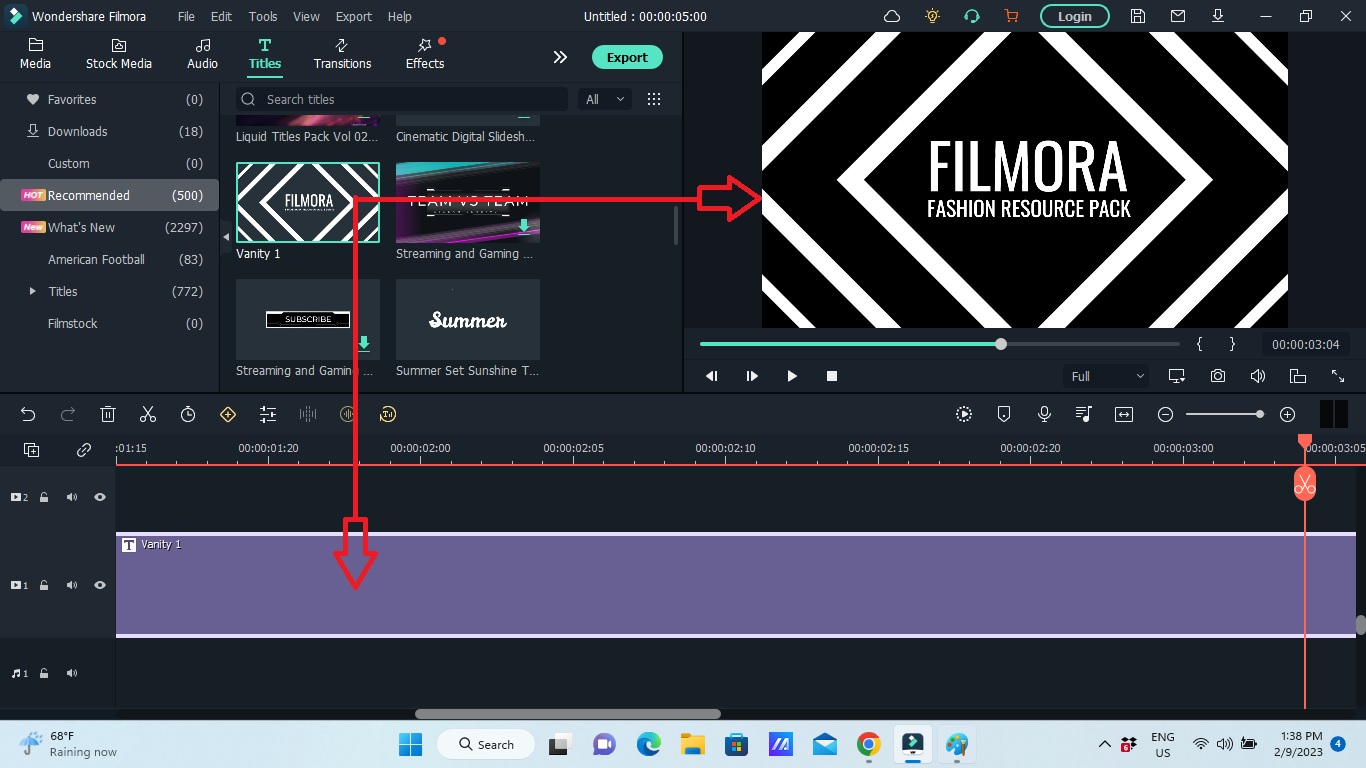
Task: Open the audio mixer icon
Action: 1084,414
